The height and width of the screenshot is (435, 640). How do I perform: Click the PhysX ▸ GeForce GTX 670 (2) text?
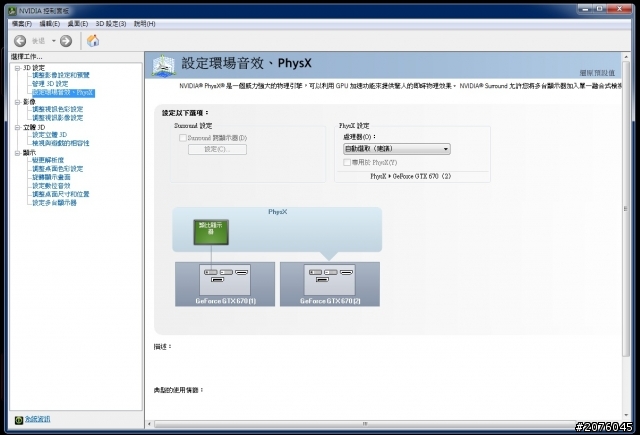(x=411, y=176)
